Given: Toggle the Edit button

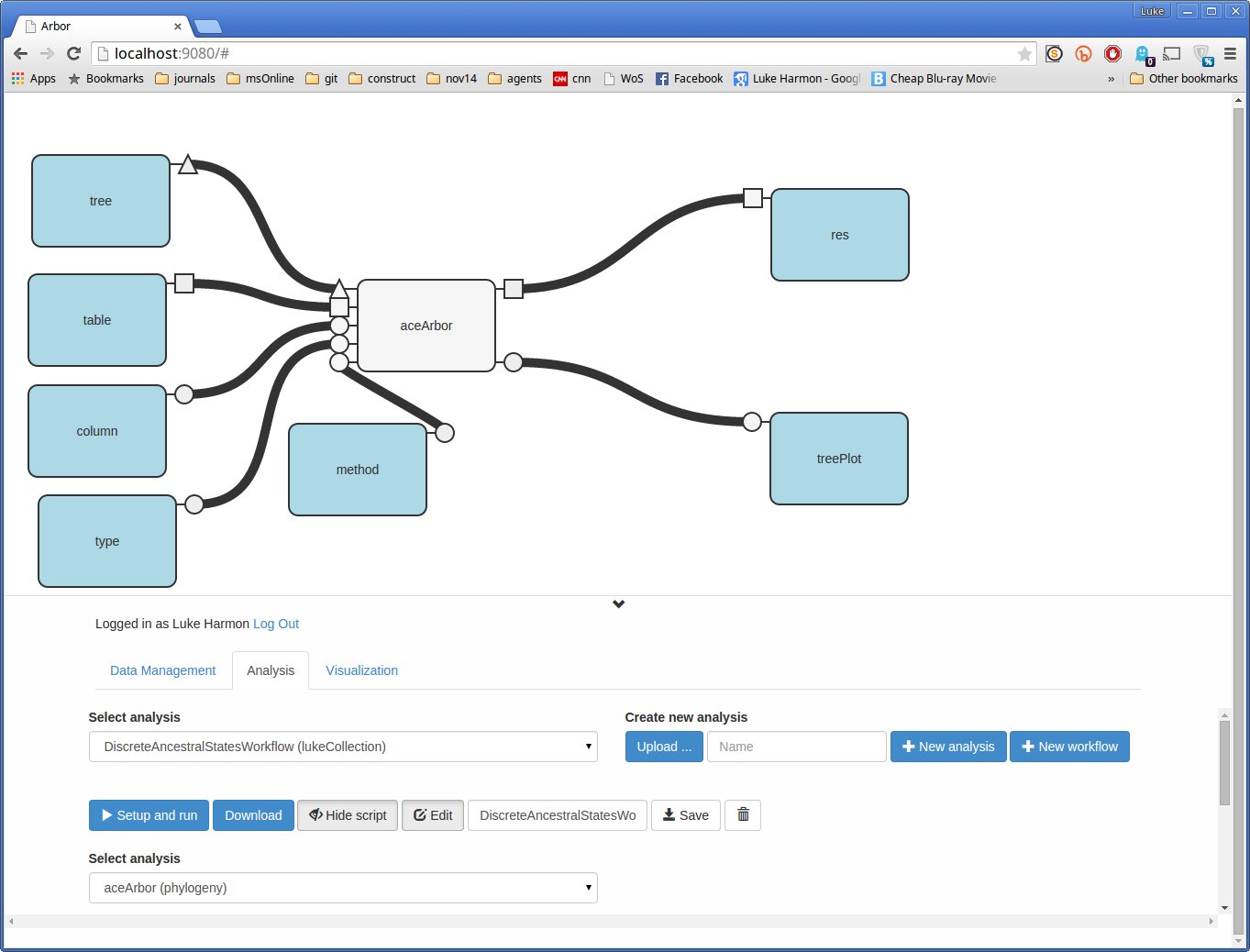Looking at the screenshot, I should point(433,815).
